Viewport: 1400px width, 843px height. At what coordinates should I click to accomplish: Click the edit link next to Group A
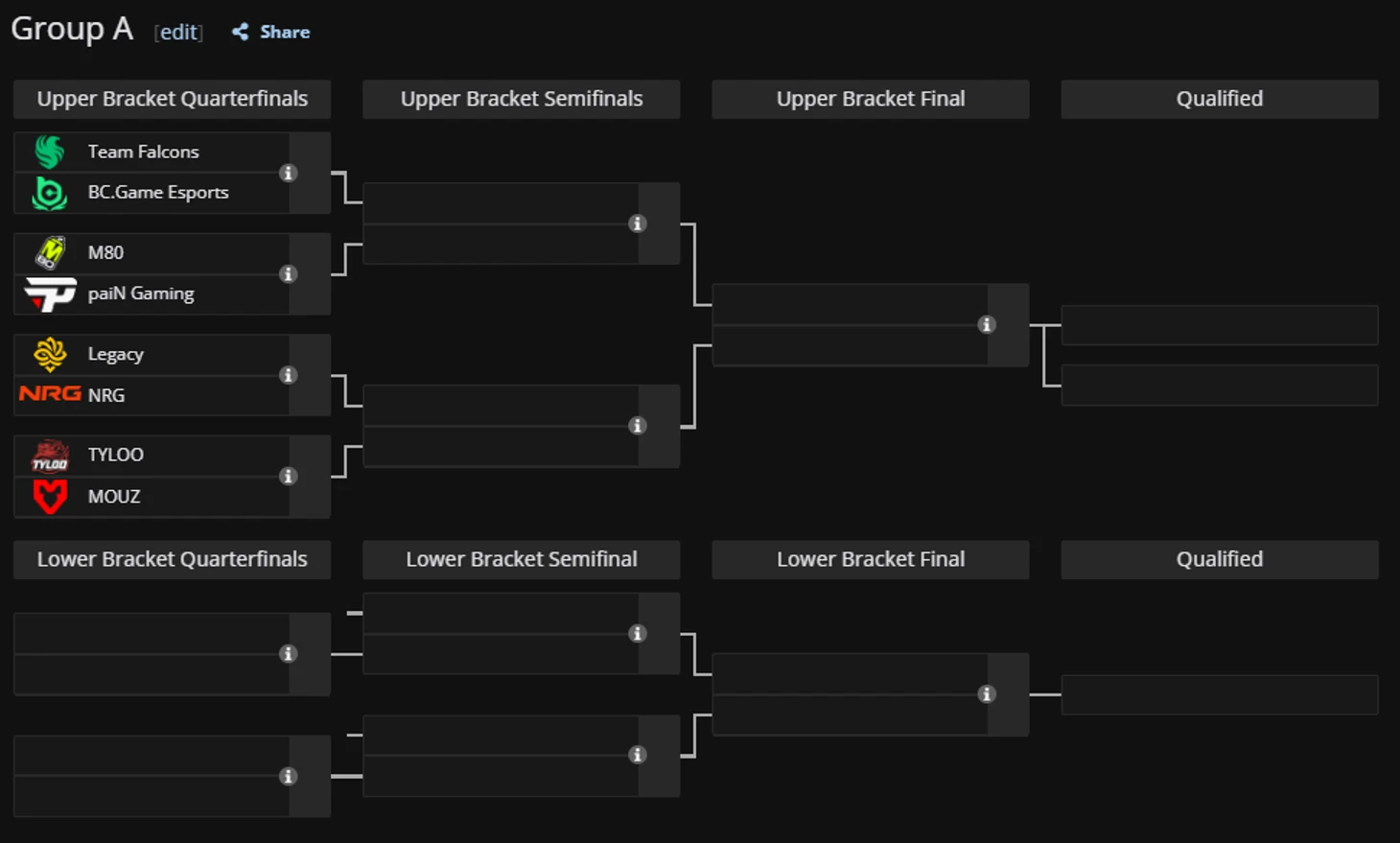[x=178, y=32]
